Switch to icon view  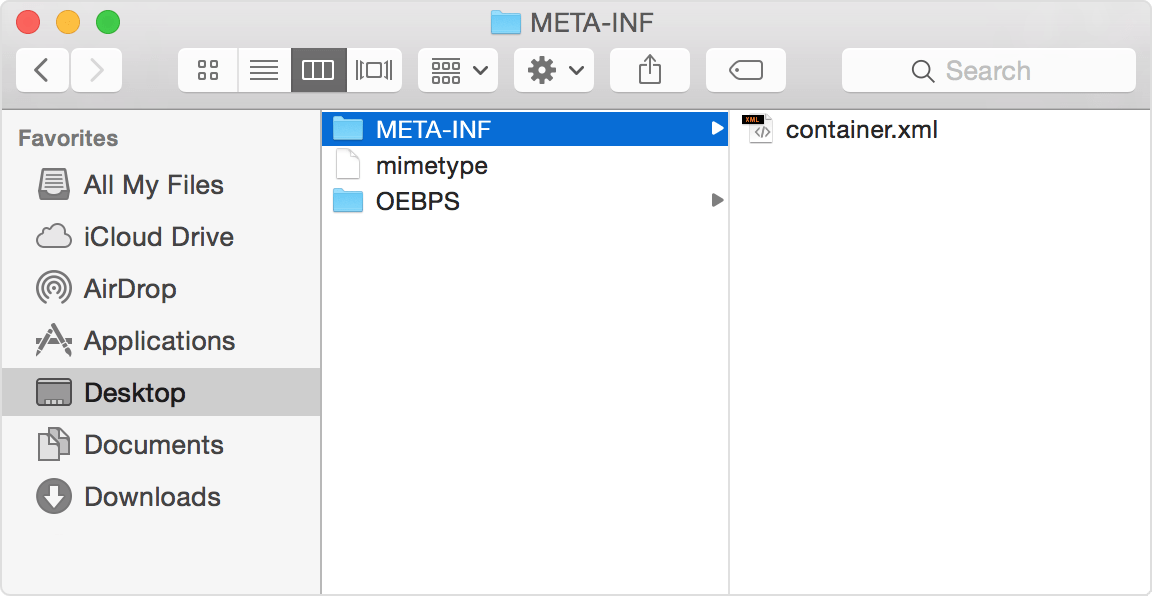[208, 70]
